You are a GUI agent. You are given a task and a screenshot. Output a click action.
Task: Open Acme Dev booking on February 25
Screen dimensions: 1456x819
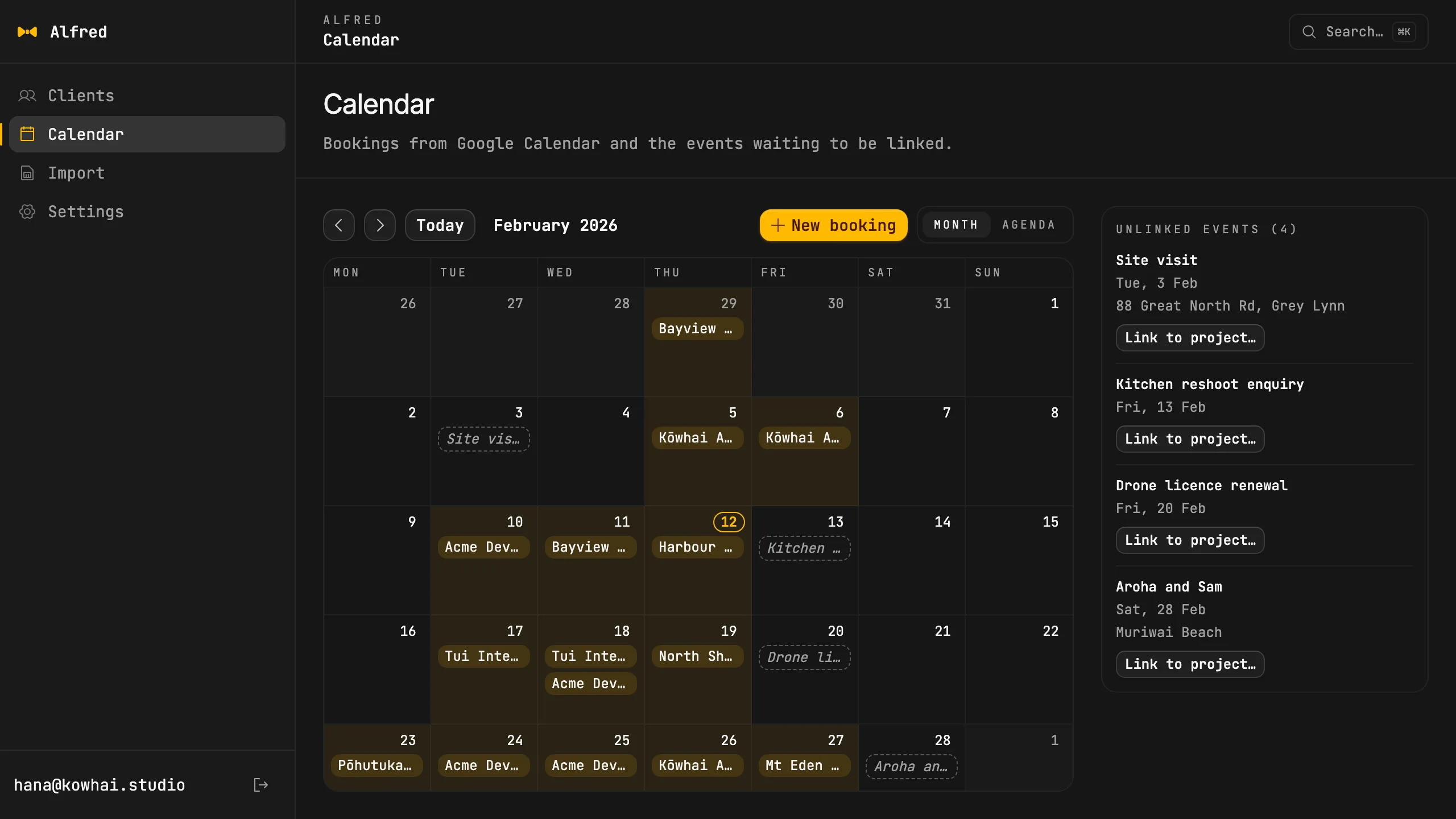coord(590,766)
